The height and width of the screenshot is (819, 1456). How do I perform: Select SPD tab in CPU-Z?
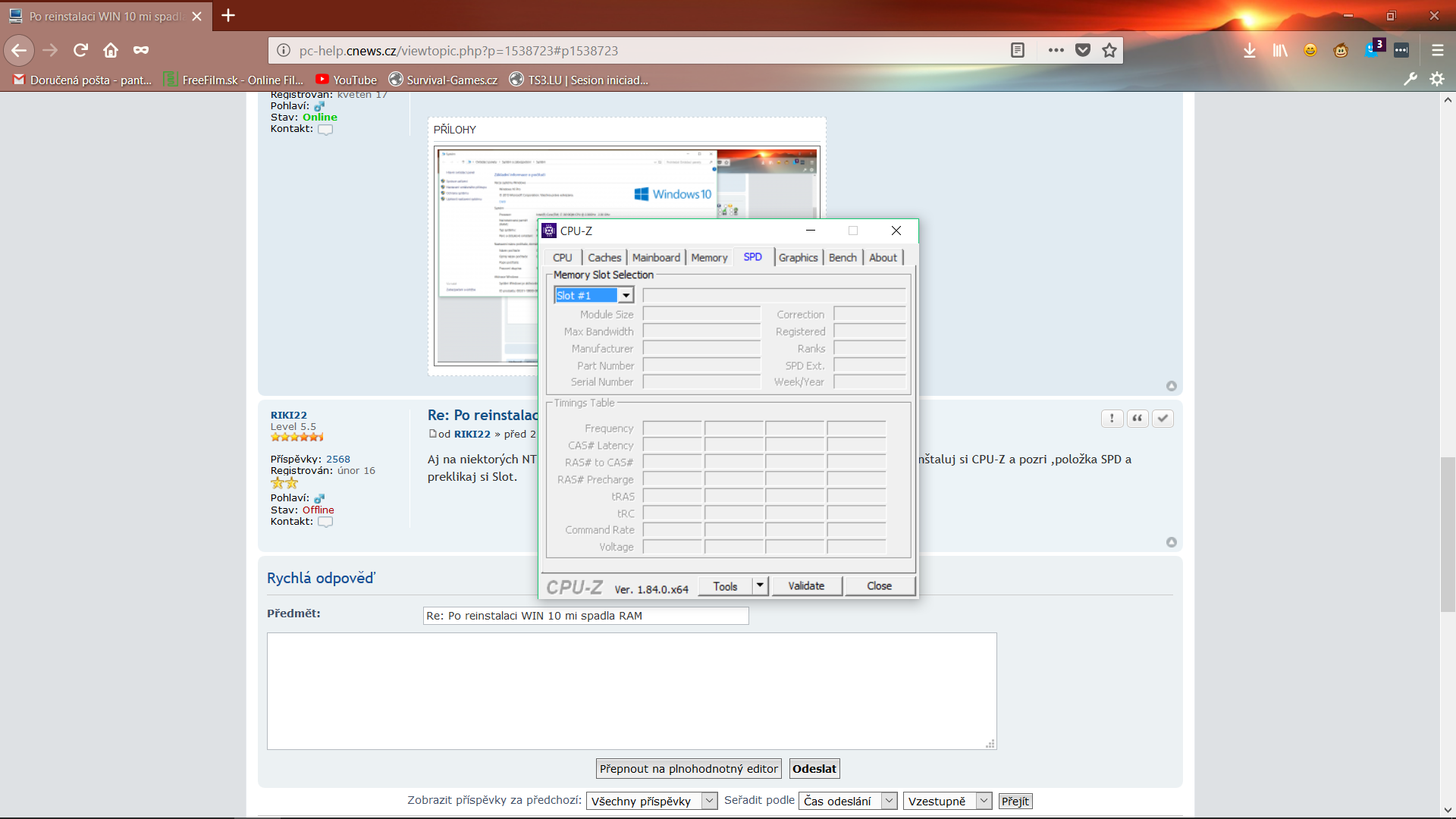coord(752,257)
